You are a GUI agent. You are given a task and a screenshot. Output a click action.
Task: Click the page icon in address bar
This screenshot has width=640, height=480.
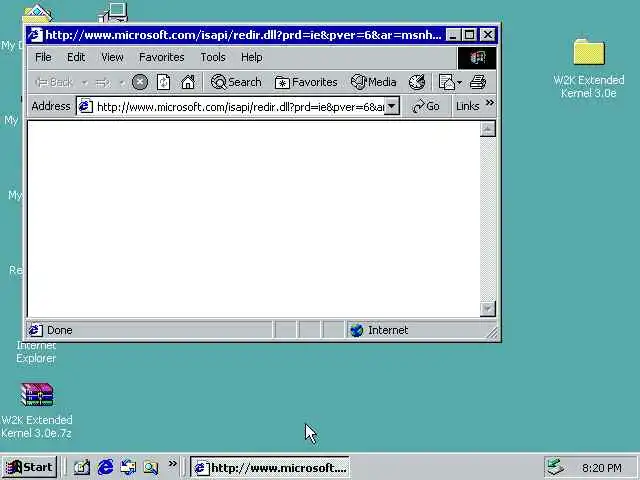coord(86,107)
